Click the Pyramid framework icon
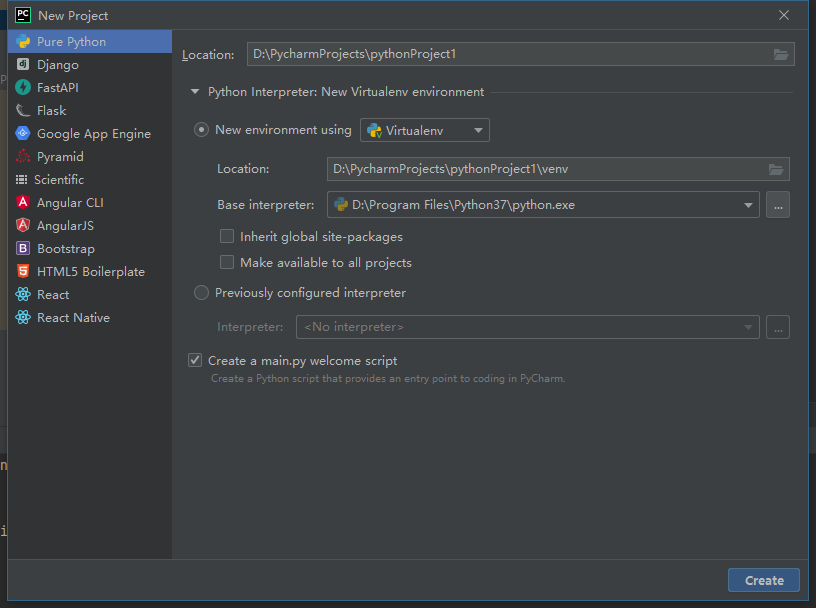This screenshot has height=608, width=816. point(23,156)
